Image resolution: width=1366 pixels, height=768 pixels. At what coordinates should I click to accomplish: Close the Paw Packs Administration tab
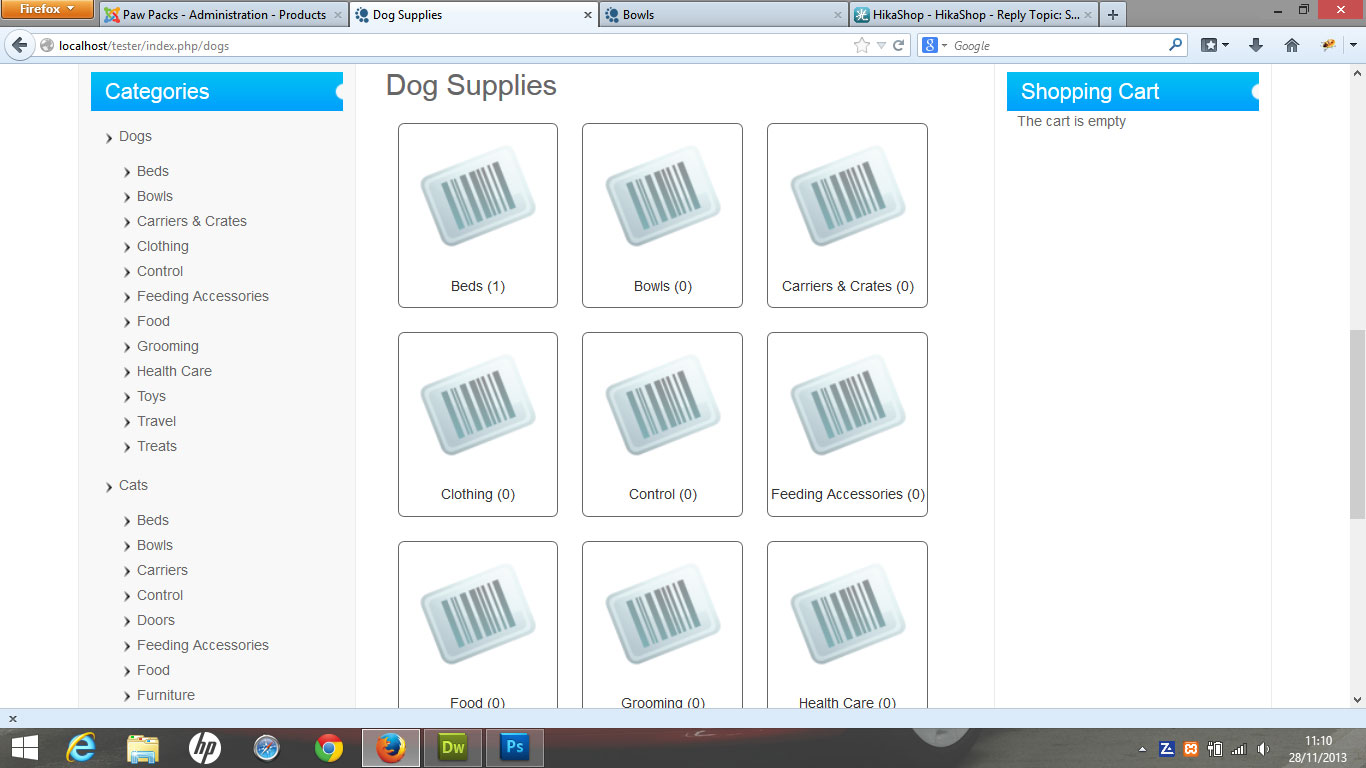[x=338, y=15]
